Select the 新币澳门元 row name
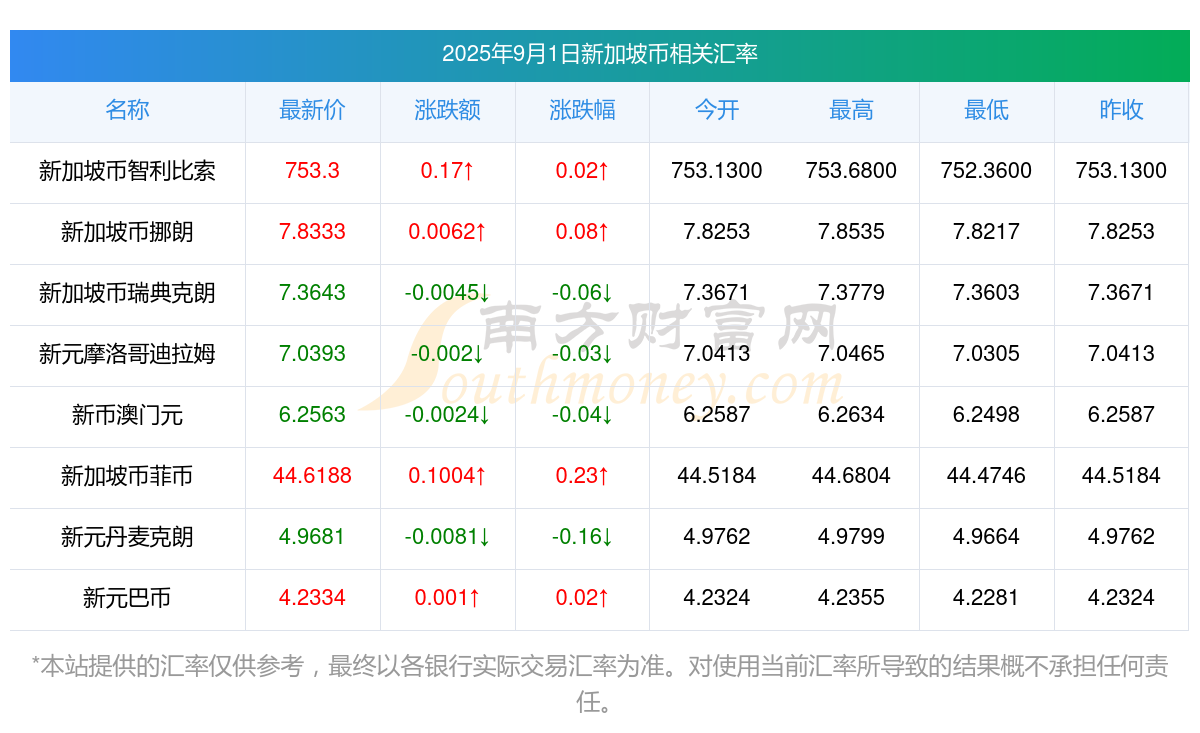 point(127,415)
